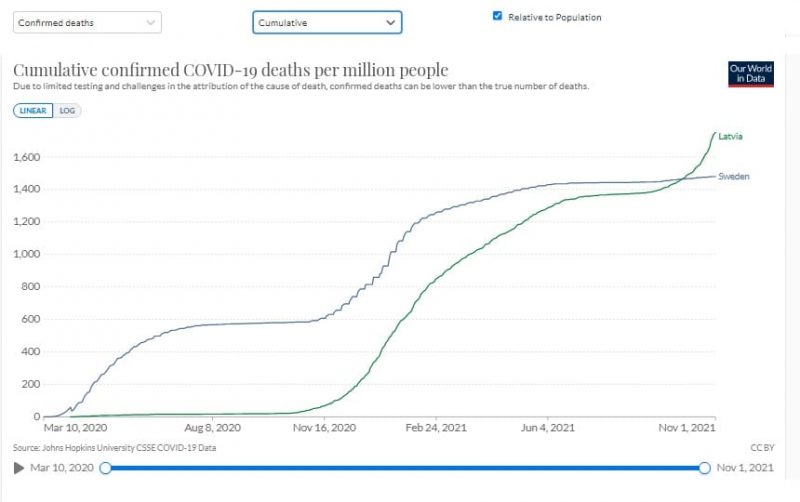Click the Feb 24, 2021 x-axis label

coord(434,428)
